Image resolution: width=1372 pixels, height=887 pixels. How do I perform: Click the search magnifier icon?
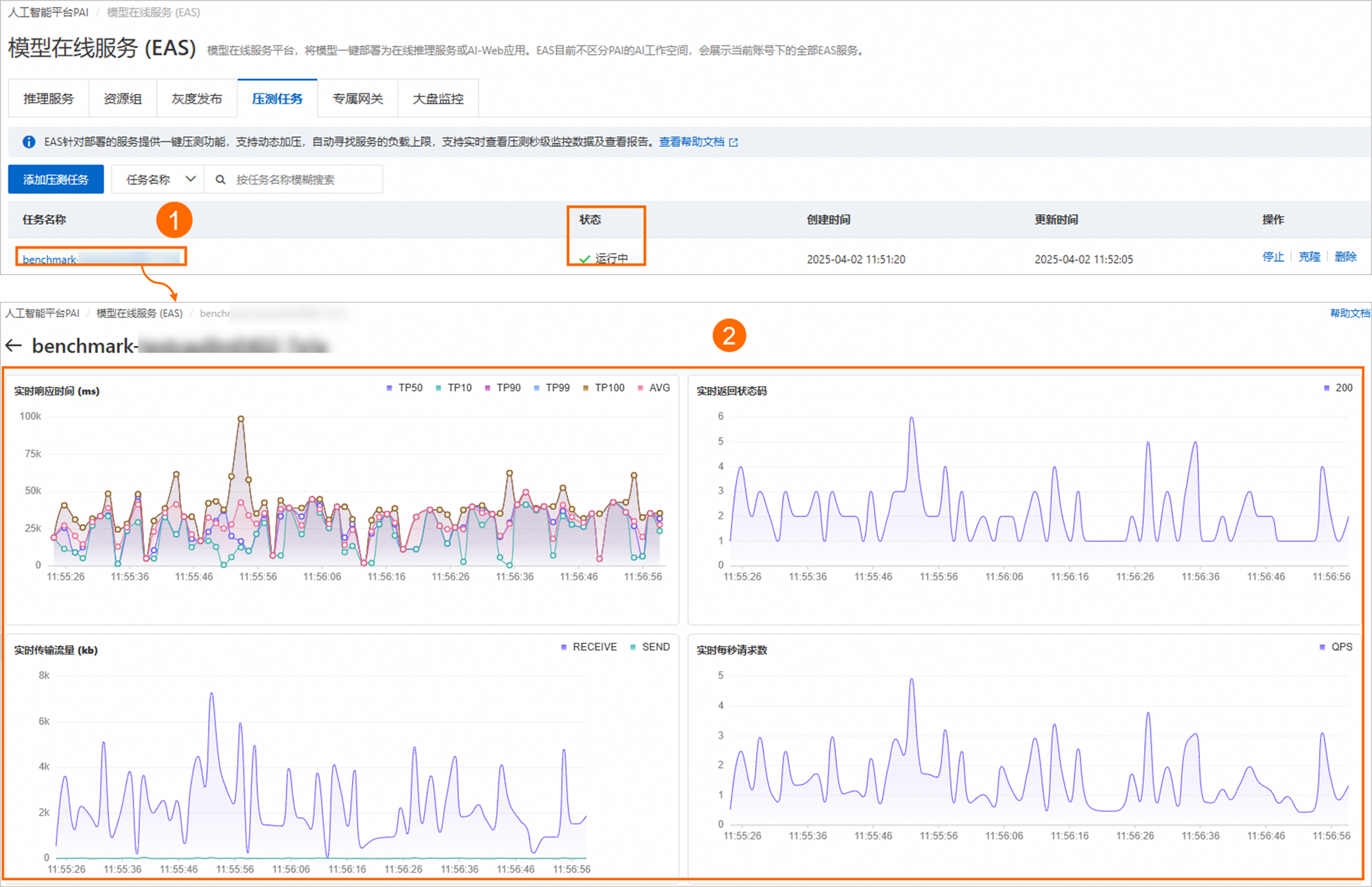(x=220, y=180)
